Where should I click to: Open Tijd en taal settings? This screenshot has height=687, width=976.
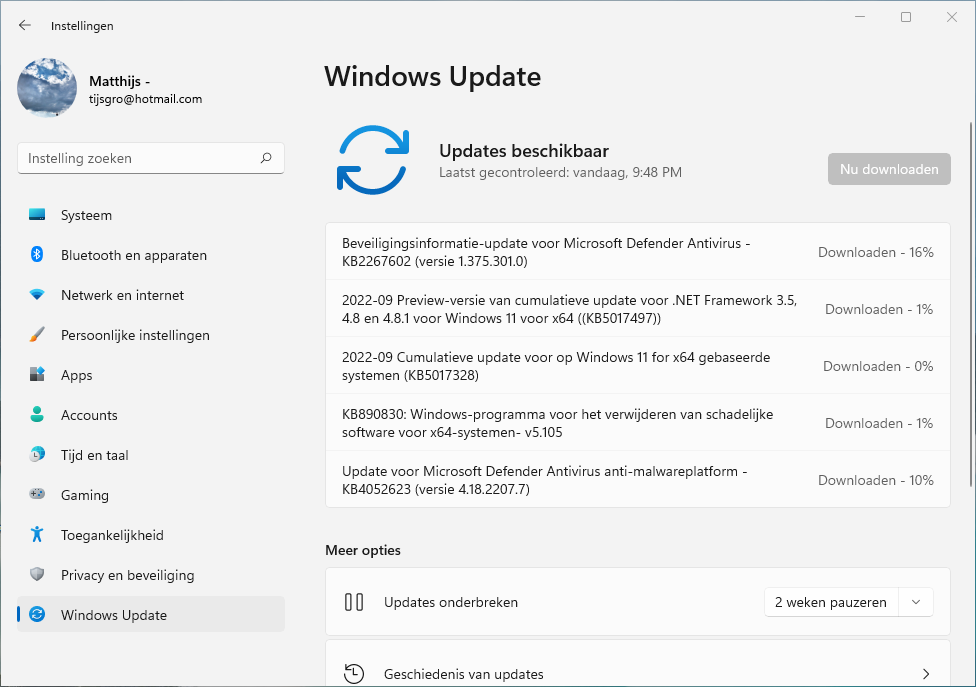tap(94, 455)
